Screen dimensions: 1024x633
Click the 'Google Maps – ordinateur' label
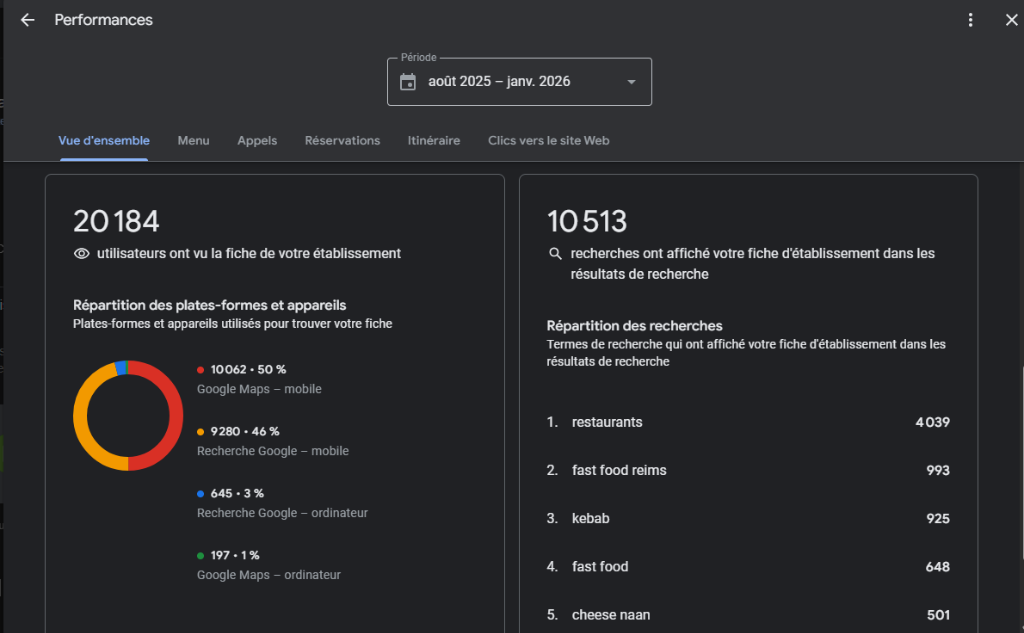pos(269,576)
